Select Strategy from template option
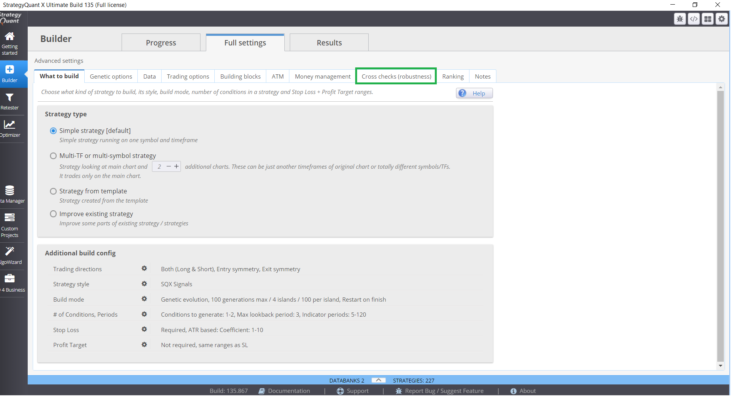This screenshot has width=750, height=396. tap(53, 191)
